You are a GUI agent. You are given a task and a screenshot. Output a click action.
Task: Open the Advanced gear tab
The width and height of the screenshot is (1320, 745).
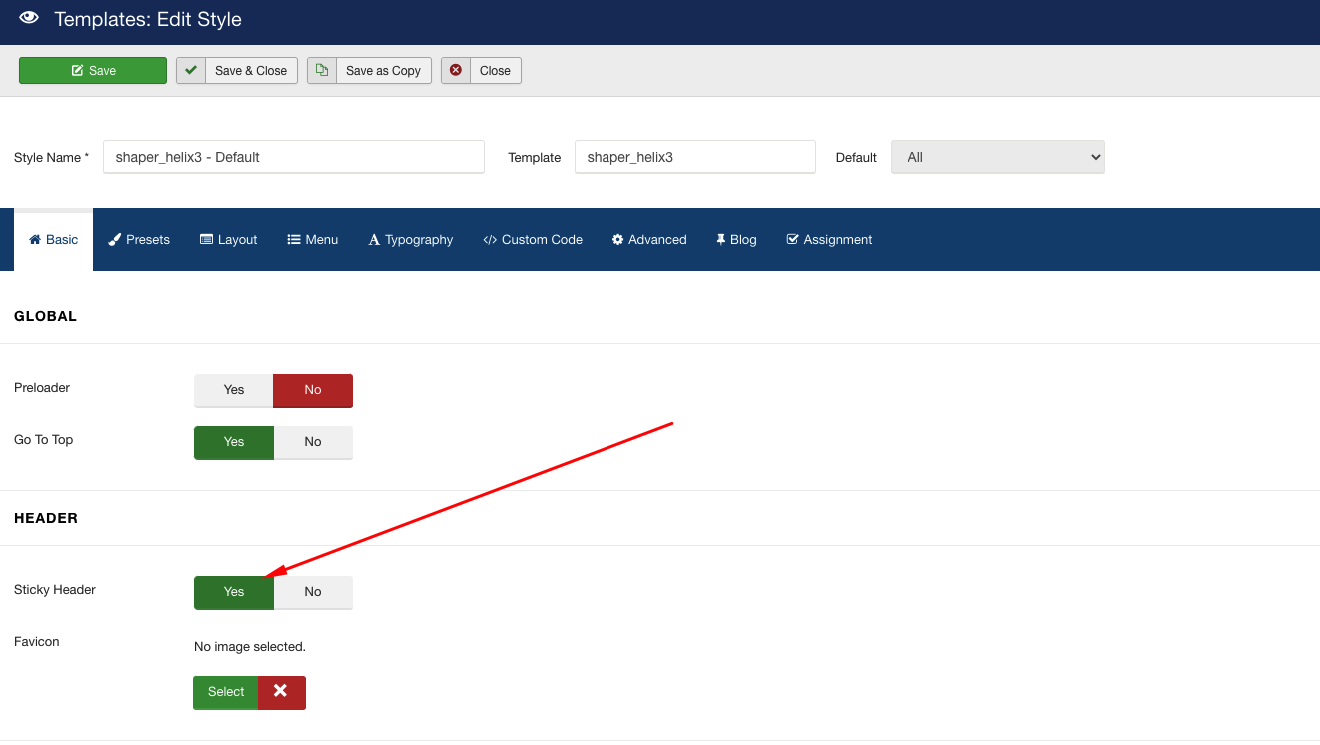click(x=649, y=240)
